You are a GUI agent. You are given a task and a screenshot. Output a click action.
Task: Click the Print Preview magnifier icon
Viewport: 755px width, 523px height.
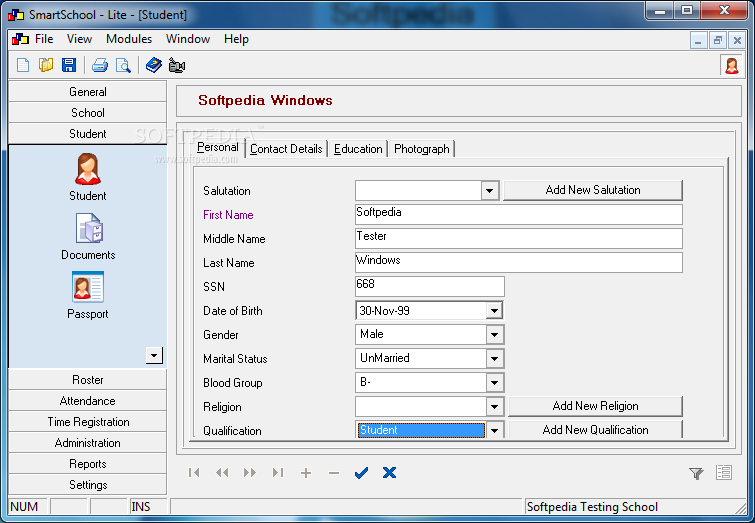click(123, 65)
